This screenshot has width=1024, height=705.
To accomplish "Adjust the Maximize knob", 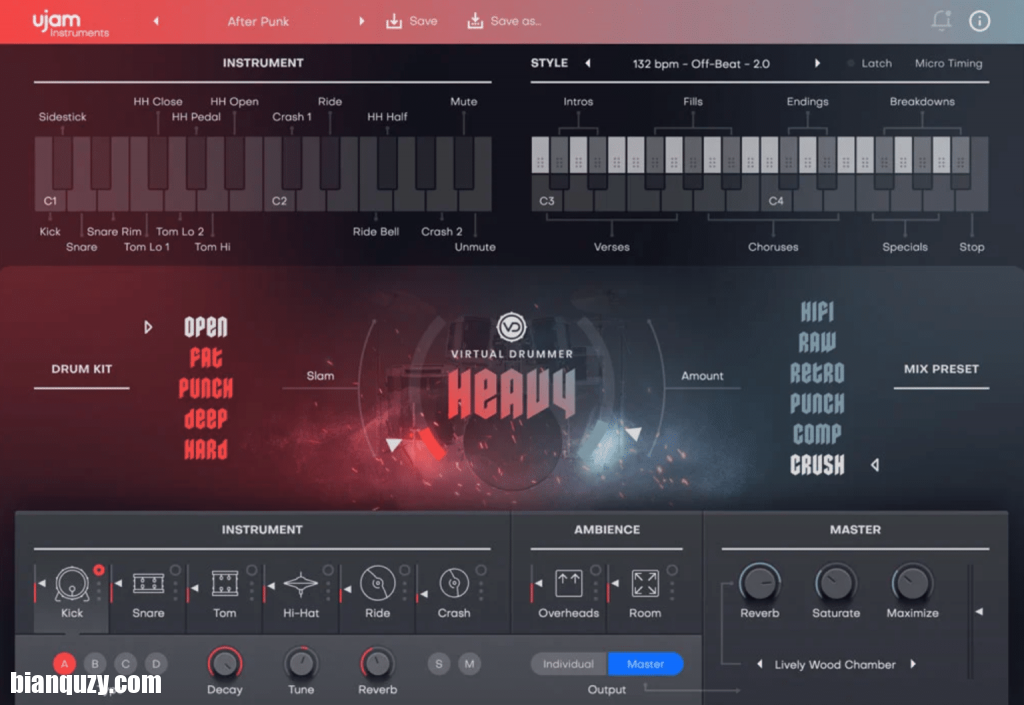I will click(x=912, y=583).
